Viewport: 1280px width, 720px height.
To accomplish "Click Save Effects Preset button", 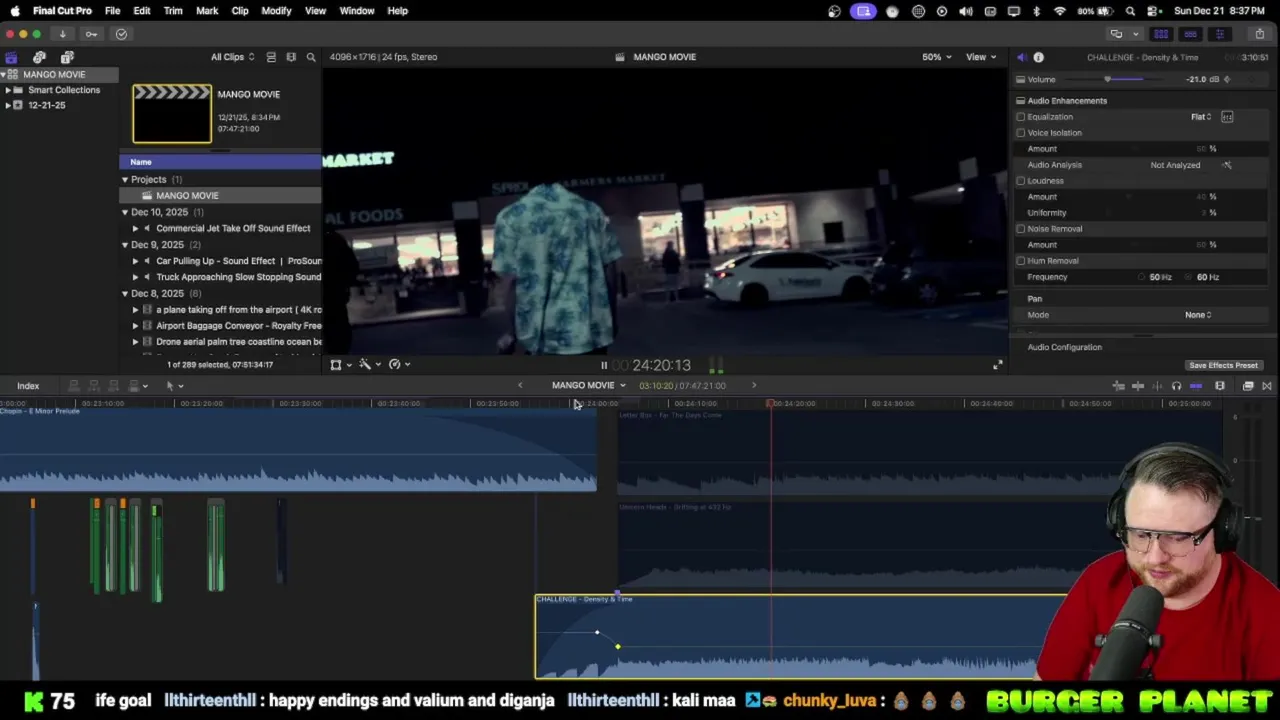I will (x=1223, y=366).
